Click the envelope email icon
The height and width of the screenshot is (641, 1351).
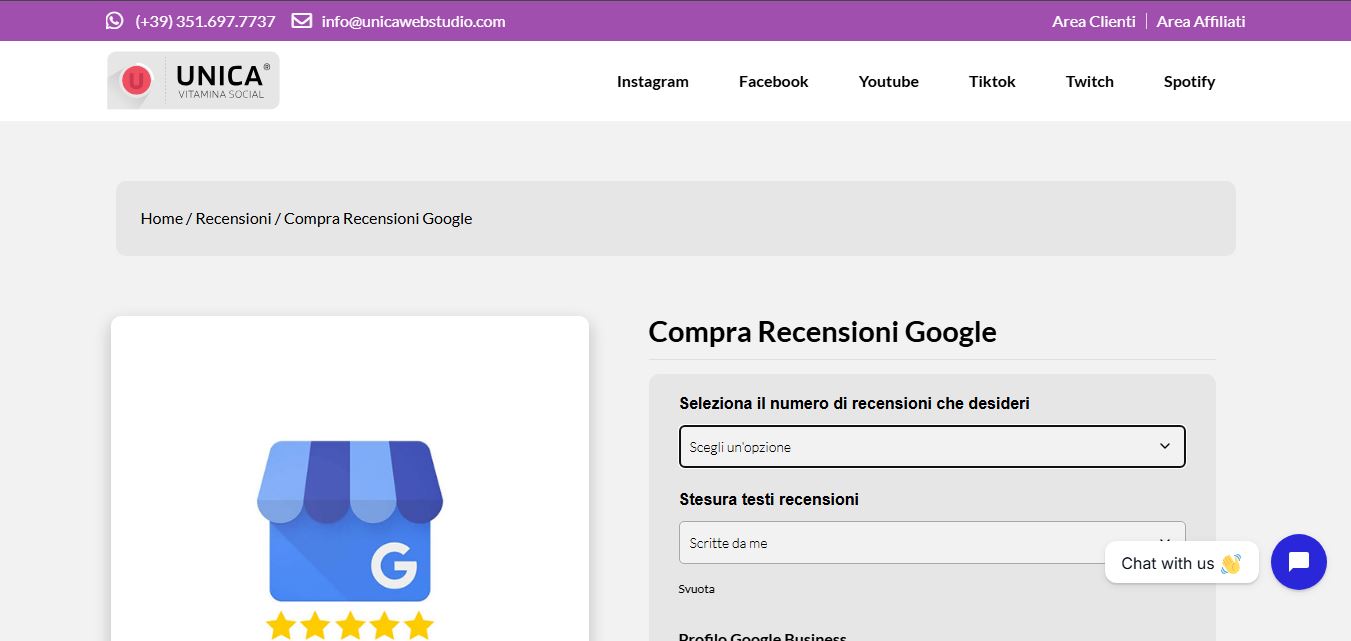[x=301, y=21]
